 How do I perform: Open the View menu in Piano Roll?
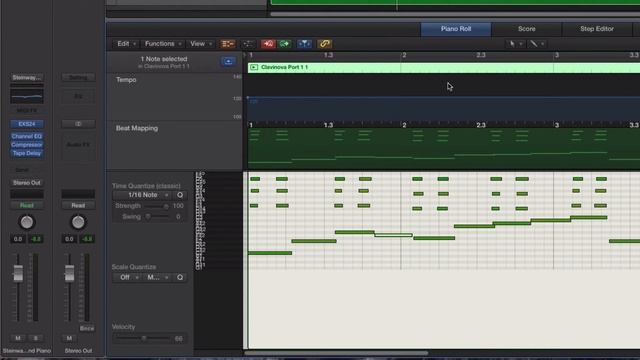201,44
